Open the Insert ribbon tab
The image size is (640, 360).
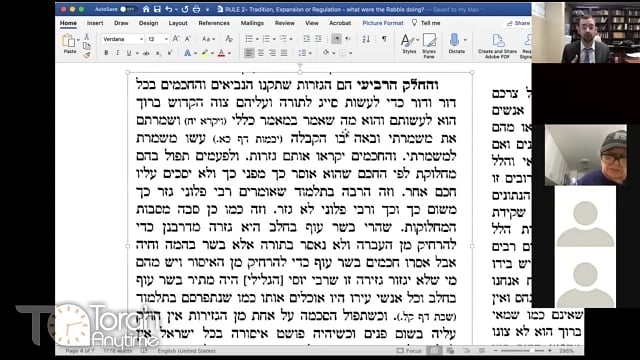[95, 23]
